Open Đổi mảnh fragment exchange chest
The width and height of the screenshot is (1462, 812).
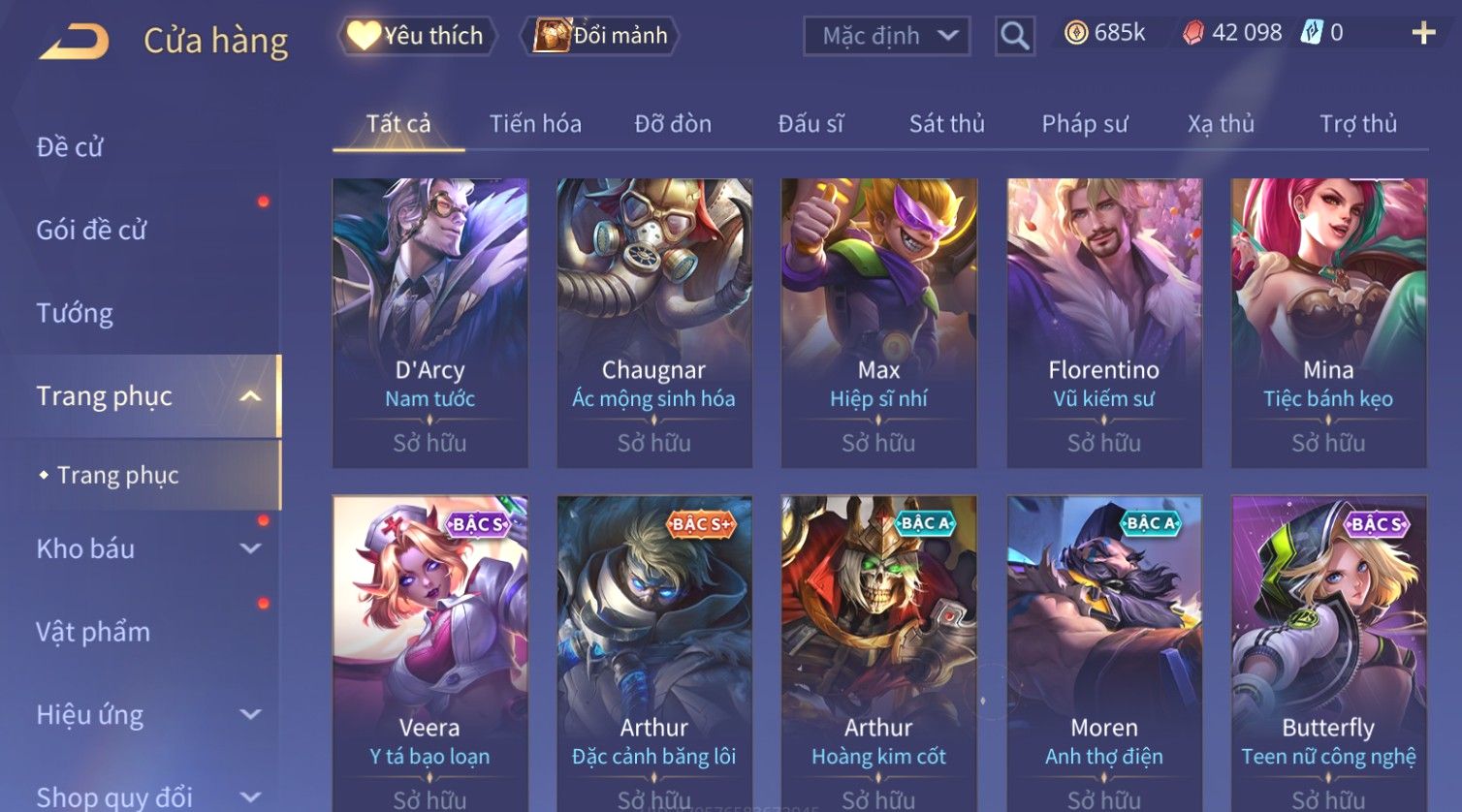pyautogui.click(x=599, y=36)
